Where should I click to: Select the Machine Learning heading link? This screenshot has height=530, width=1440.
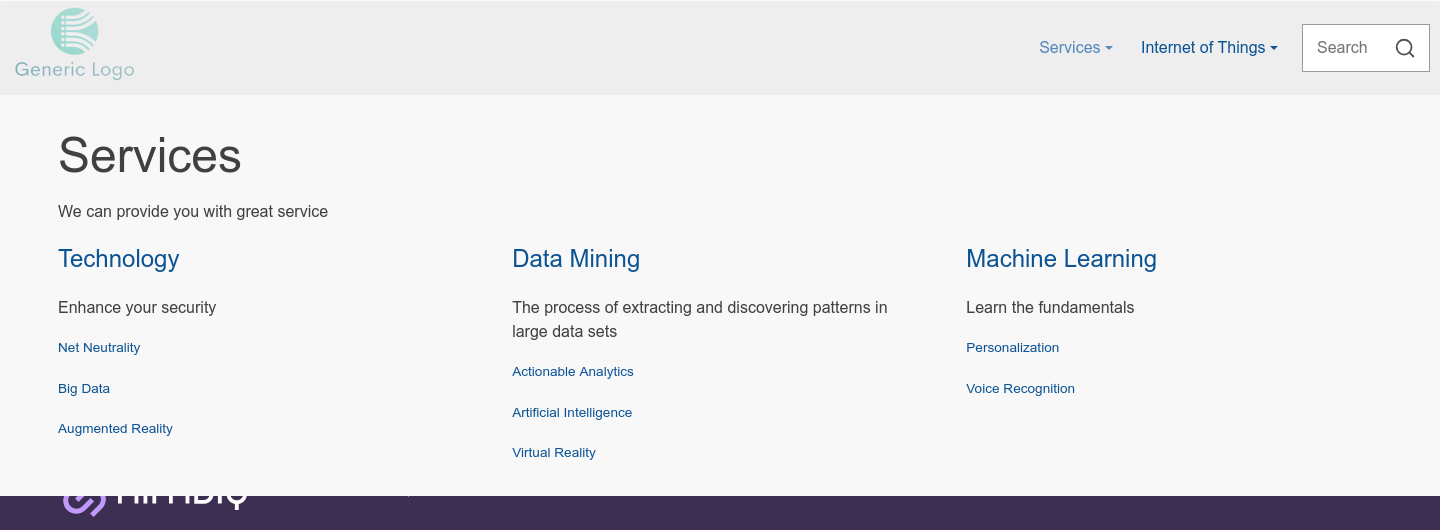tap(1061, 259)
